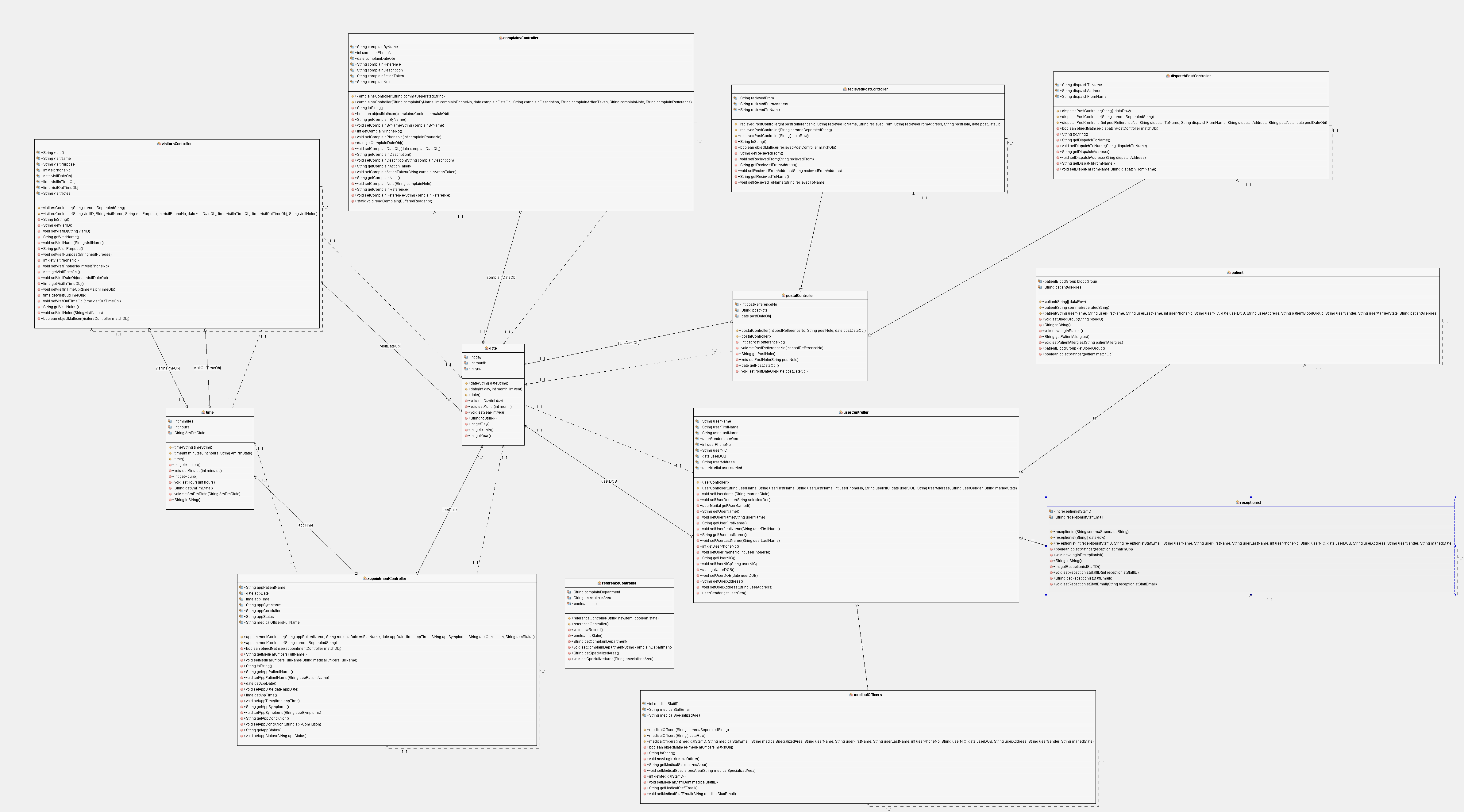Click the class icon beside receptionist title
This screenshot has width=1464, height=812.
(x=1237, y=502)
